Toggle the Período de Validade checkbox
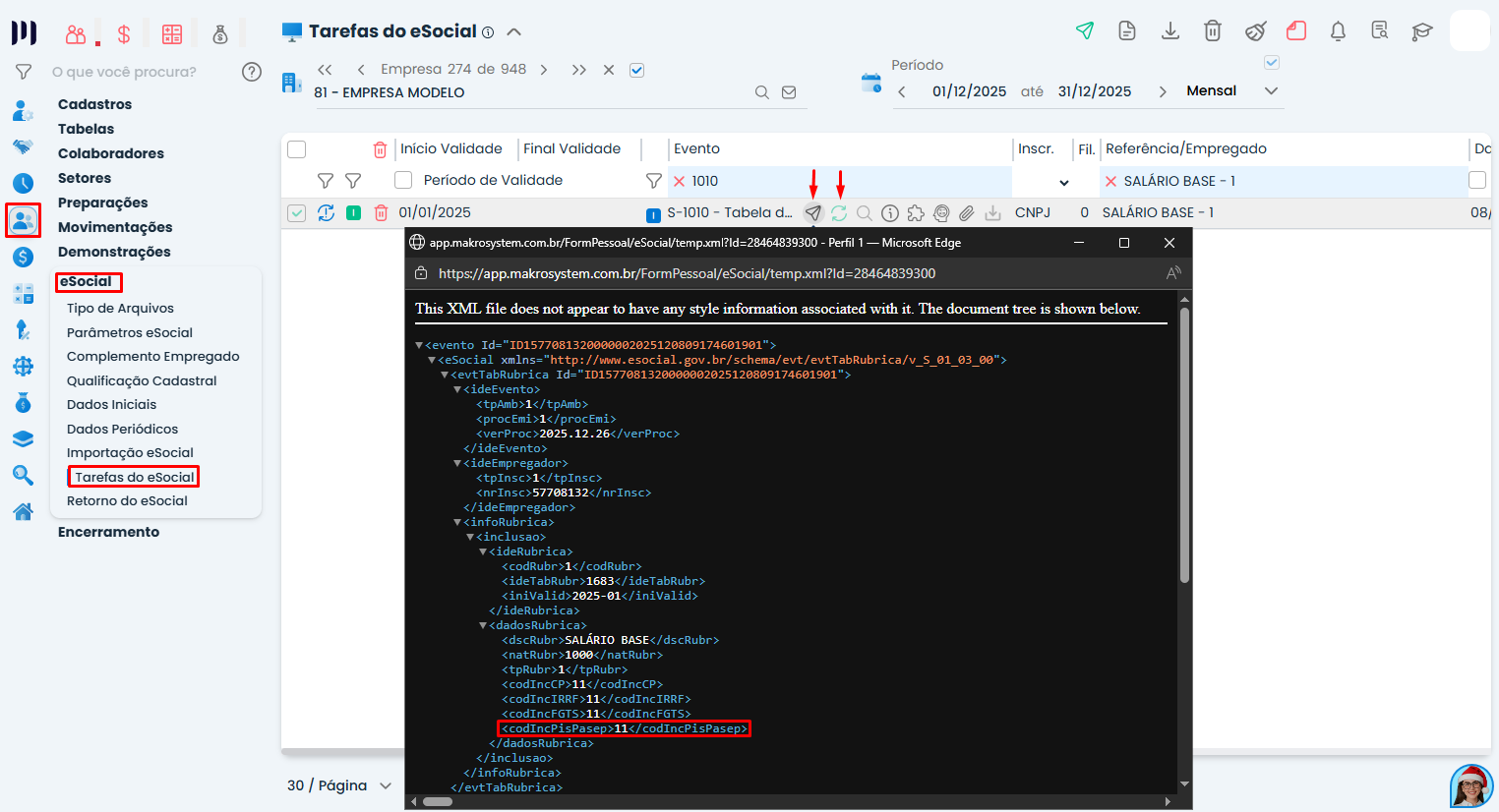1499x812 pixels. tap(403, 180)
